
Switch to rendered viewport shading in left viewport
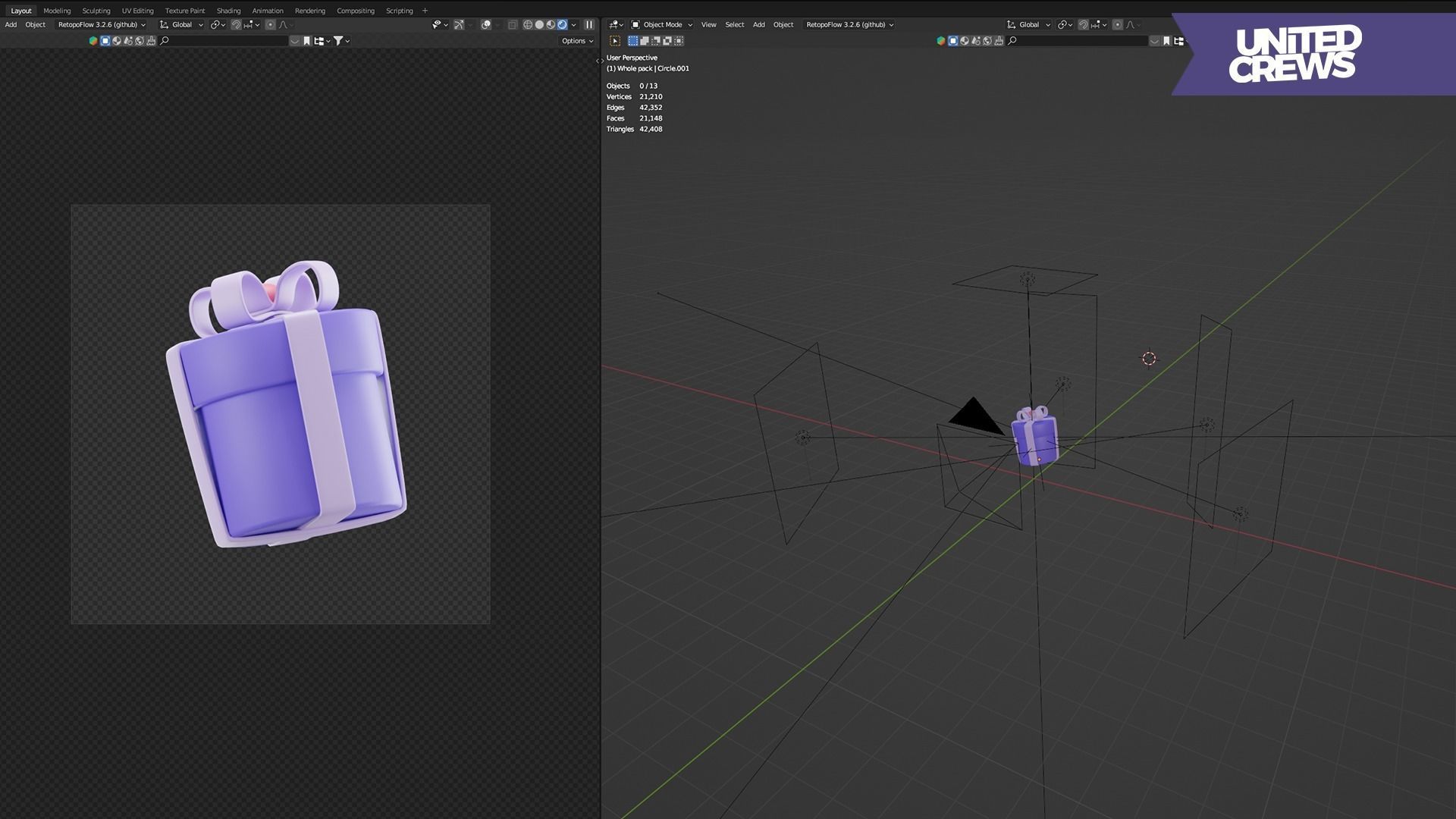pos(563,24)
